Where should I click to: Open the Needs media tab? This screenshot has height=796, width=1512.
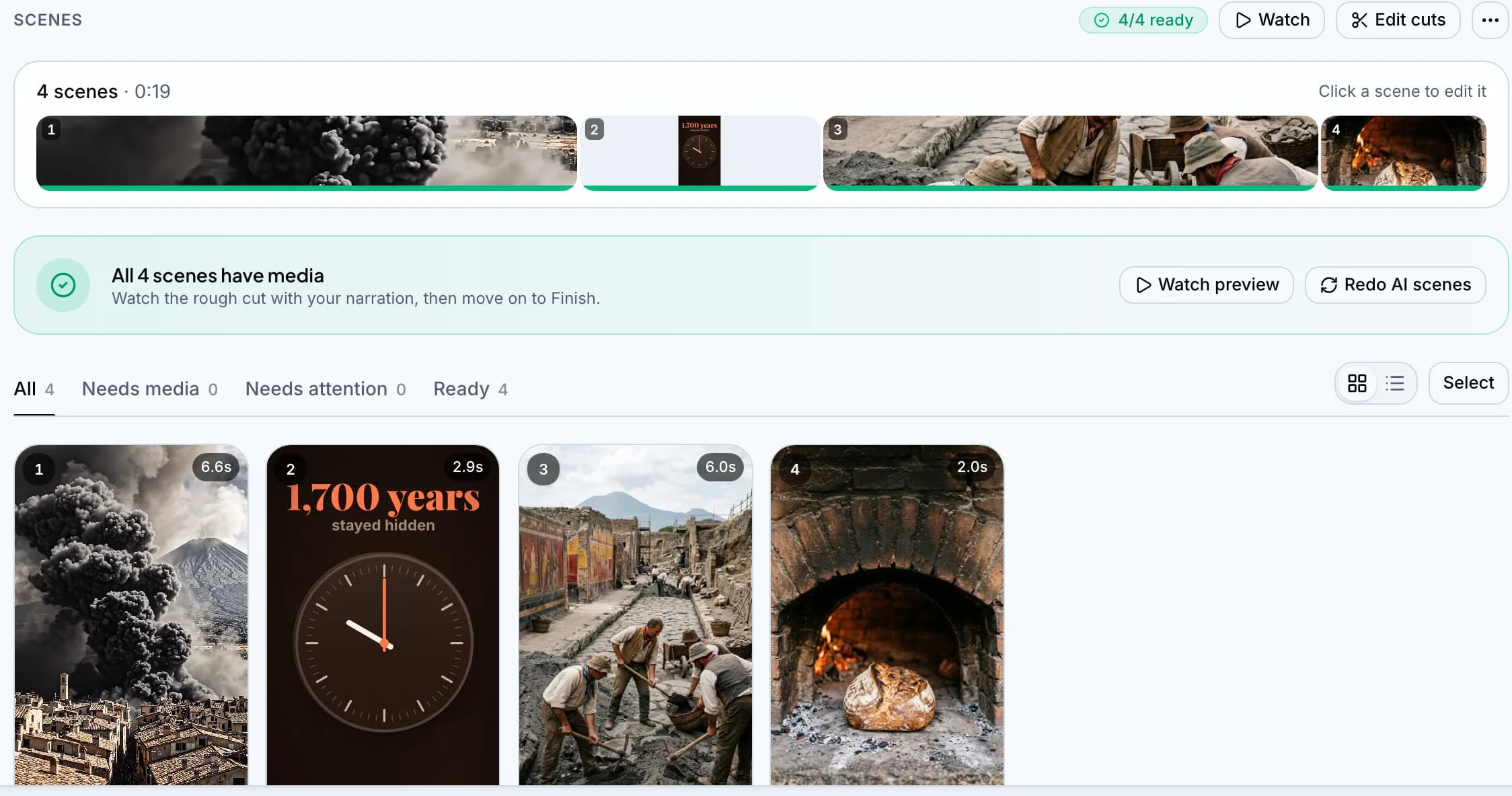tap(150, 389)
